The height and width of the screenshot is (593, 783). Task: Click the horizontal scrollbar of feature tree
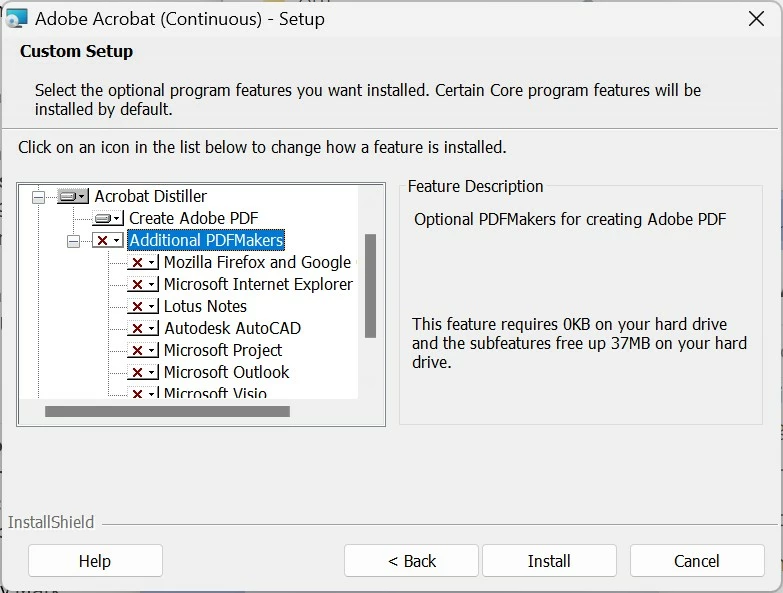167,411
